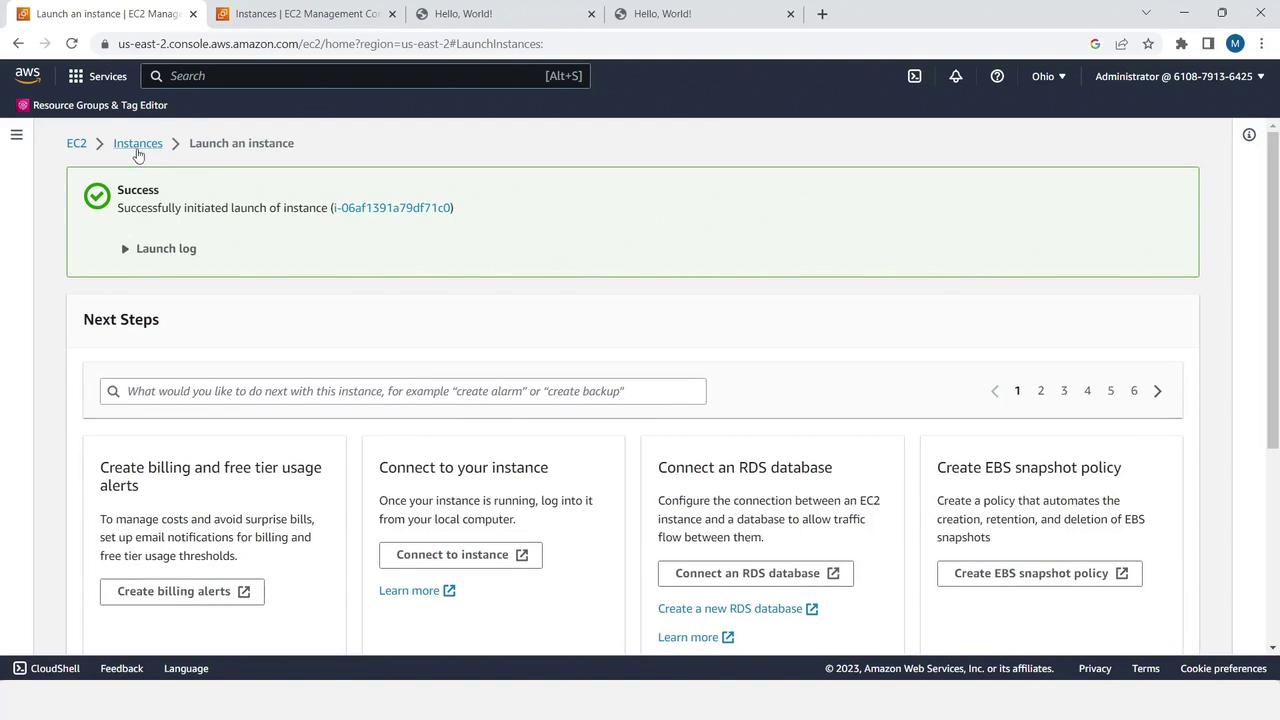The width and height of the screenshot is (1280, 720).
Task: Open the browser extensions puzzle icon
Action: tap(1181, 44)
